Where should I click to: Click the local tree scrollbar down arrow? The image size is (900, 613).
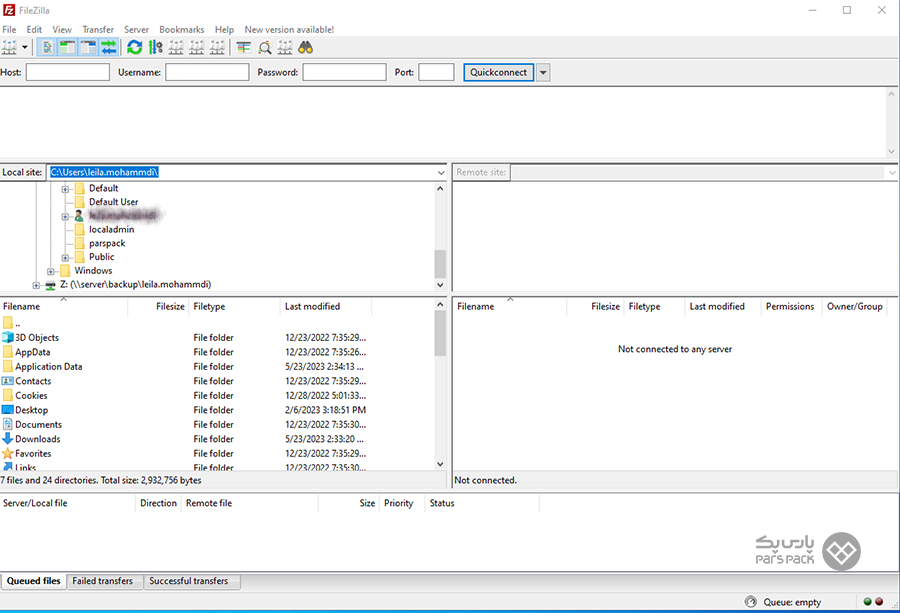(440, 285)
